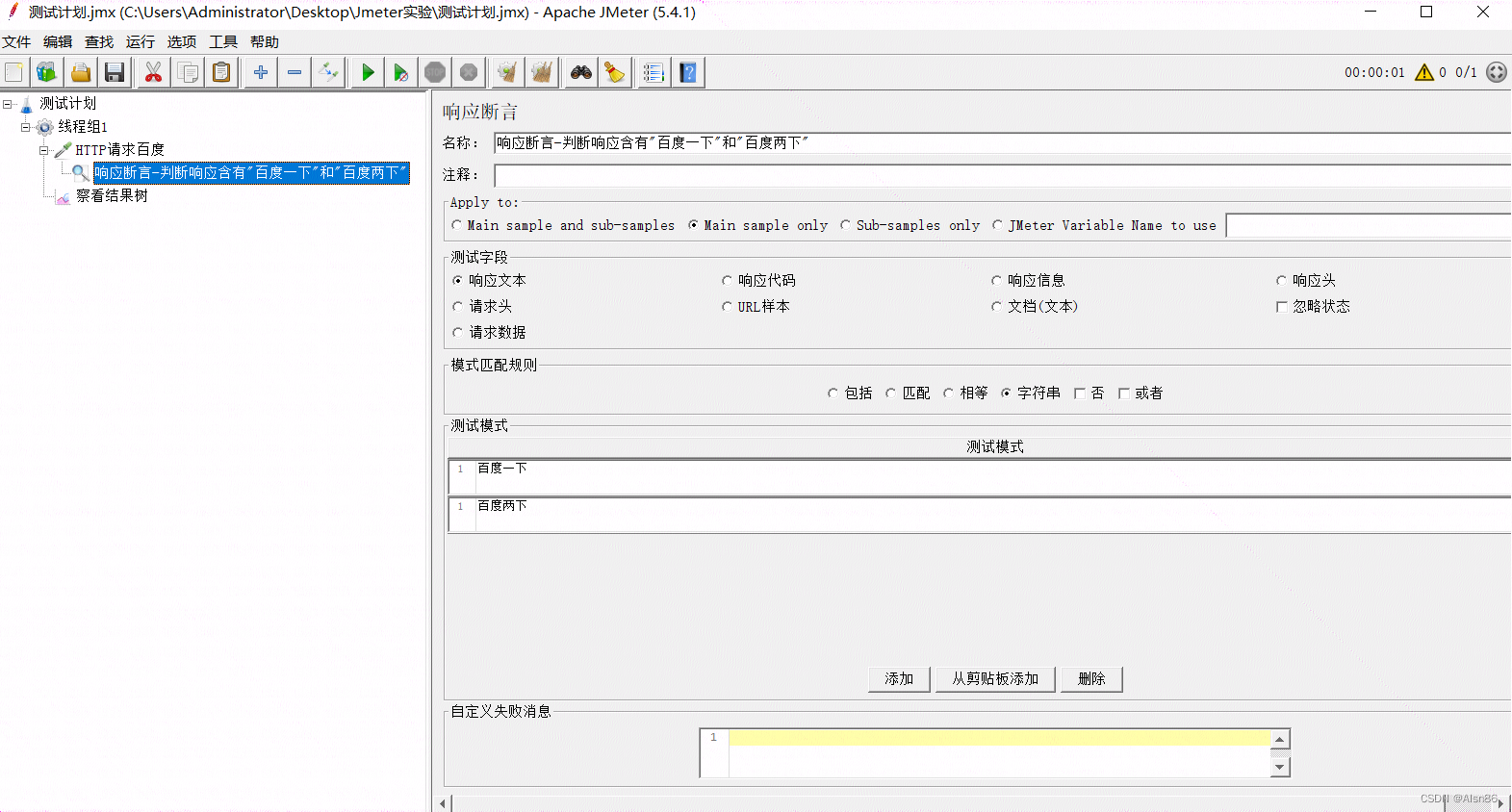
Task: Open the 运行 menu
Action: [141, 42]
